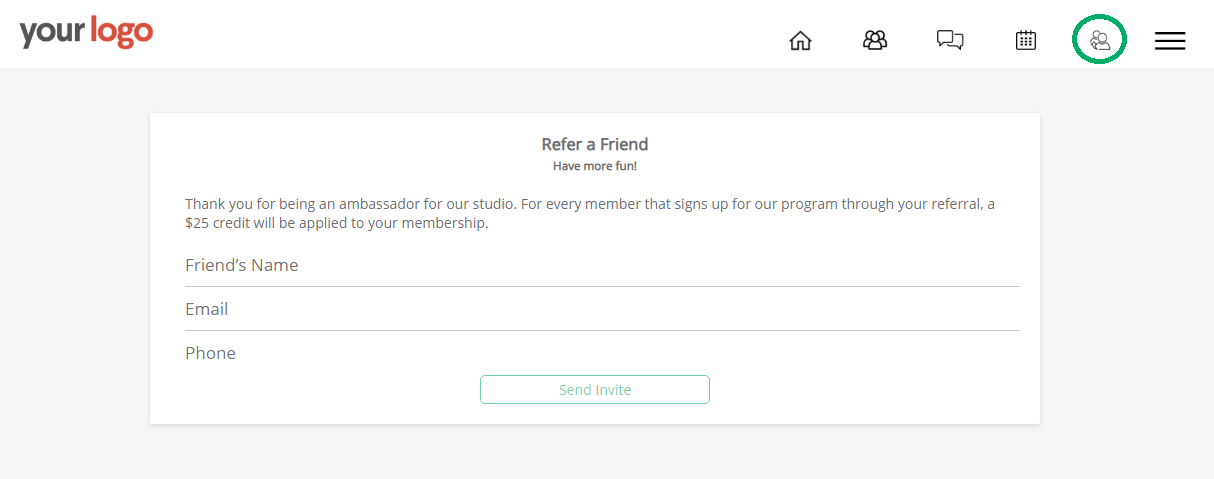The height and width of the screenshot is (479, 1214).
Task: Go to the Home icon in header
Action: coord(800,41)
